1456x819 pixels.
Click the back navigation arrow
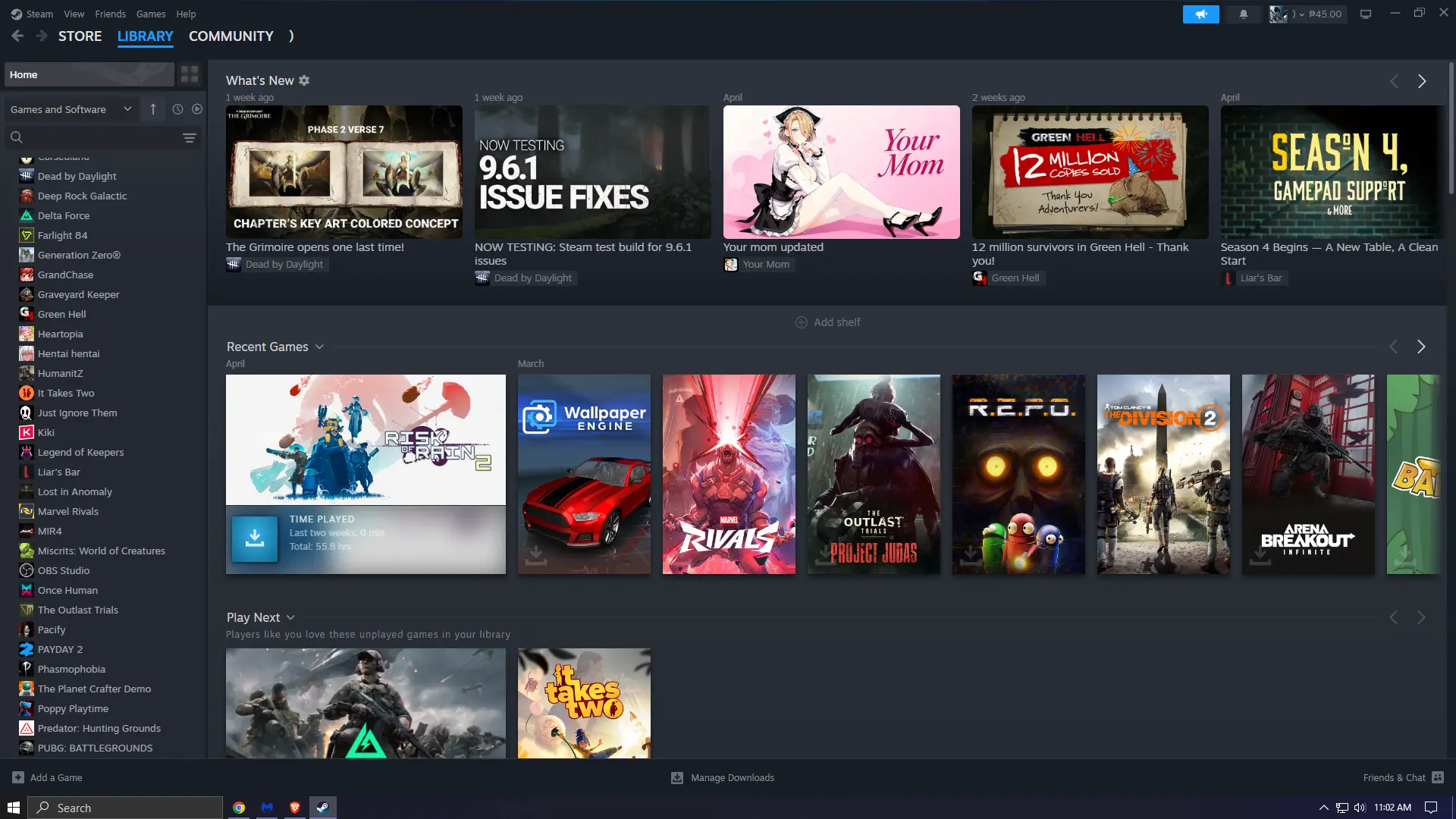tap(17, 36)
